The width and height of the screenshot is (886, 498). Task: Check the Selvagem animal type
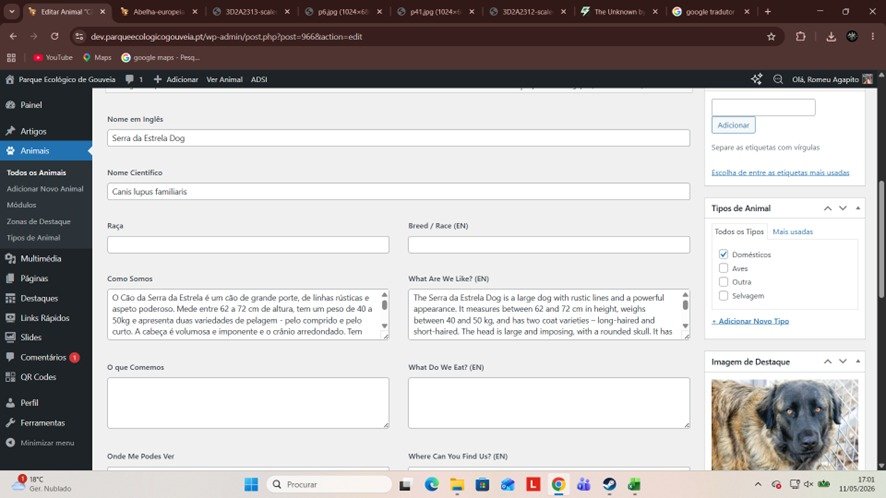(723, 296)
